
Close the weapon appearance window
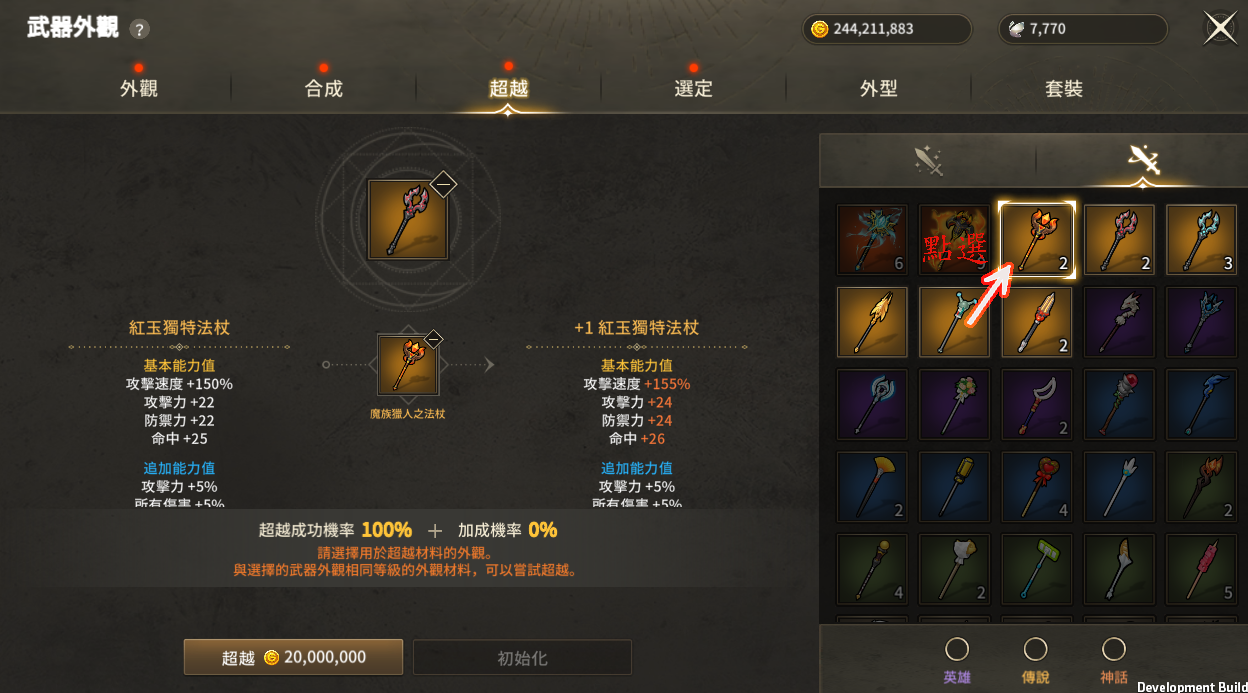(x=1220, y=28)
